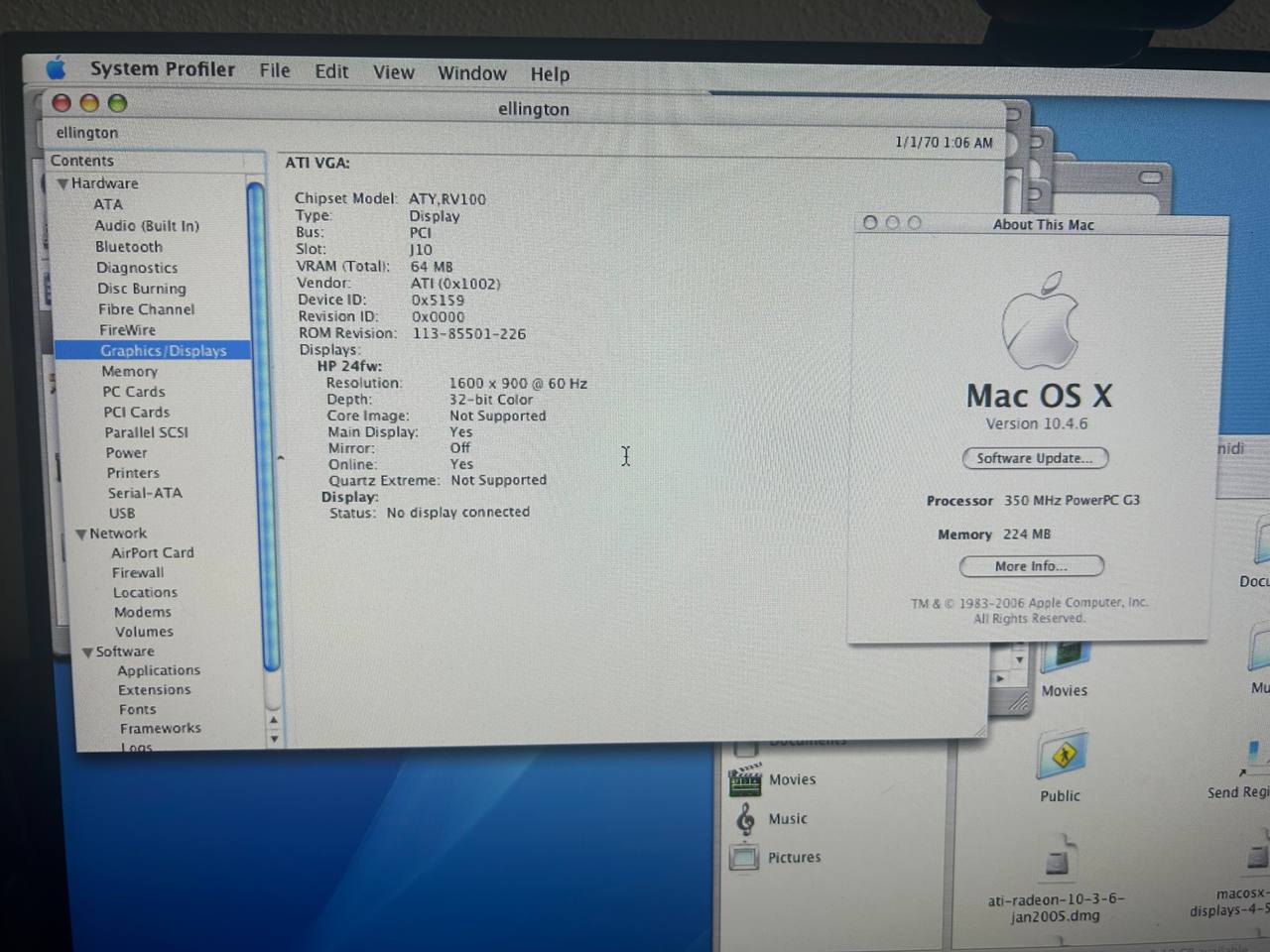Select Extensions under Software
Image resolution: width=1270 pixels, height=952 pixels.
click(x=154, y=690)
